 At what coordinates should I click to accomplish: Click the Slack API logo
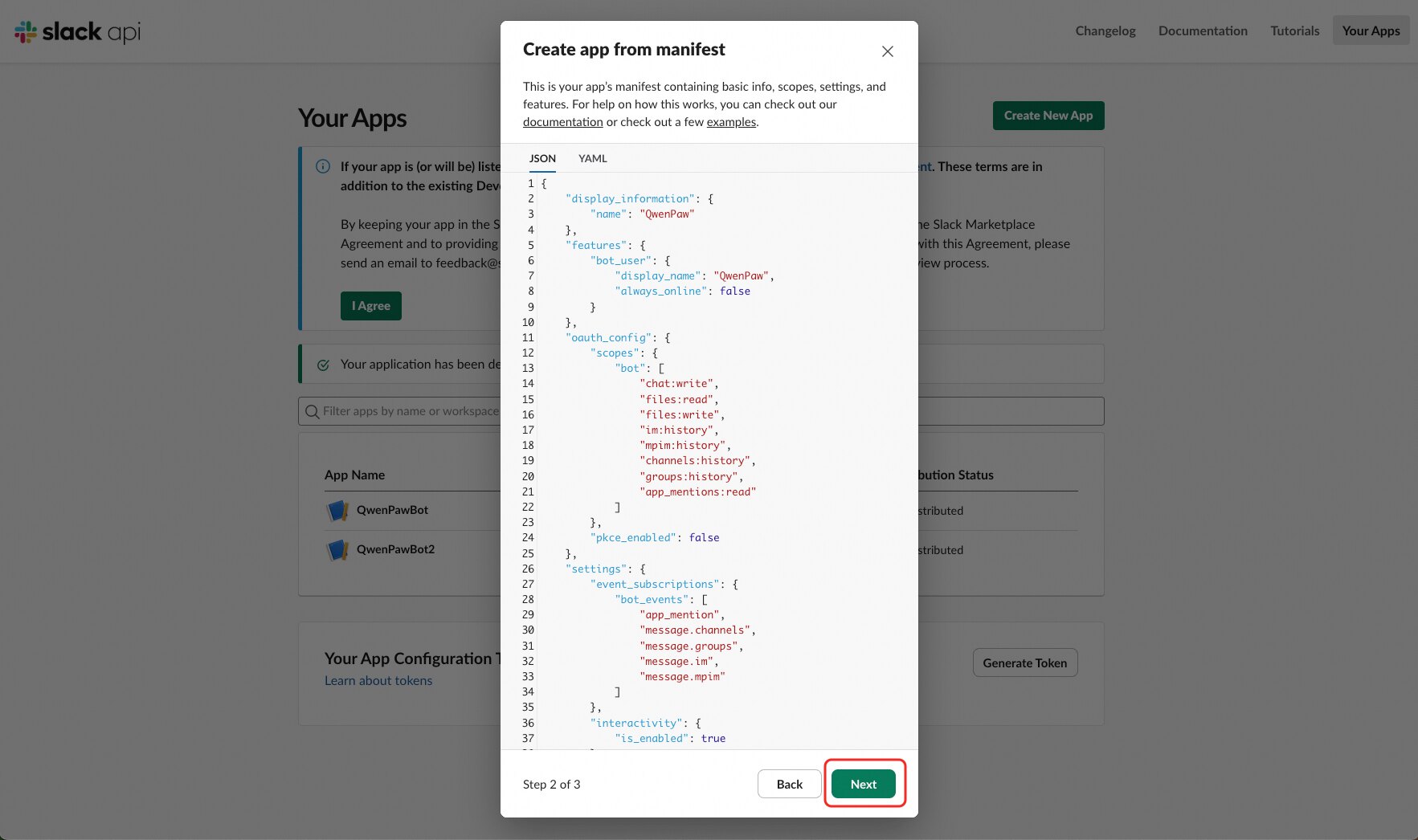pyautogui.click(x=78, y=31)
